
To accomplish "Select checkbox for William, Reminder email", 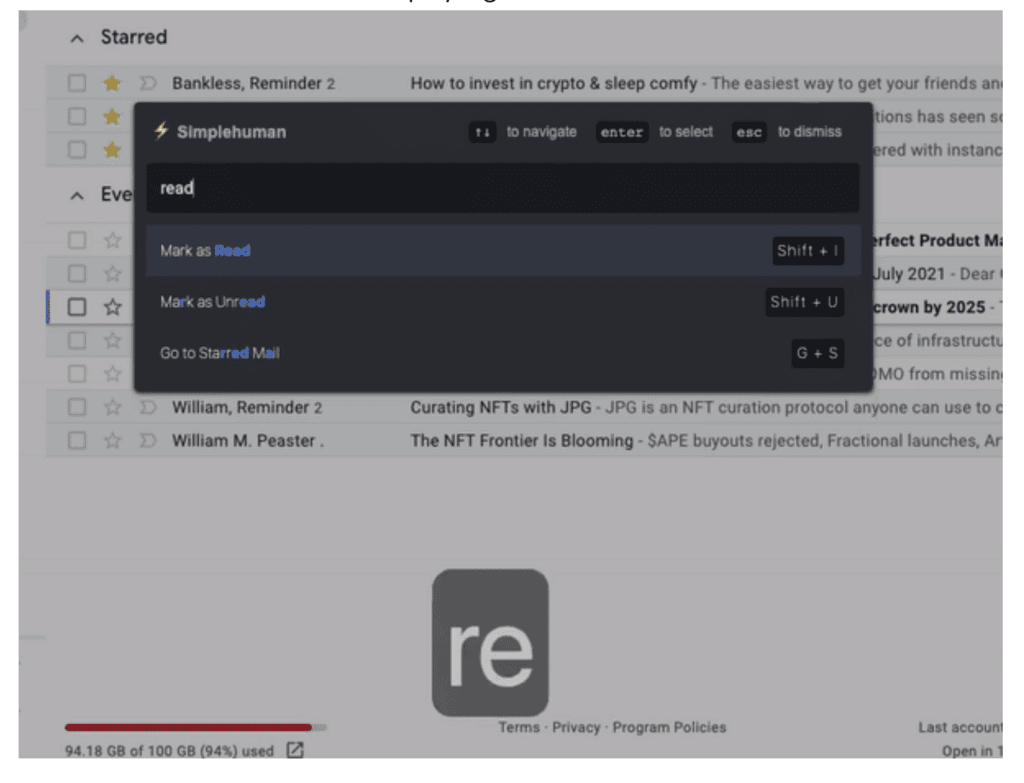I will (x=77, y=407).
